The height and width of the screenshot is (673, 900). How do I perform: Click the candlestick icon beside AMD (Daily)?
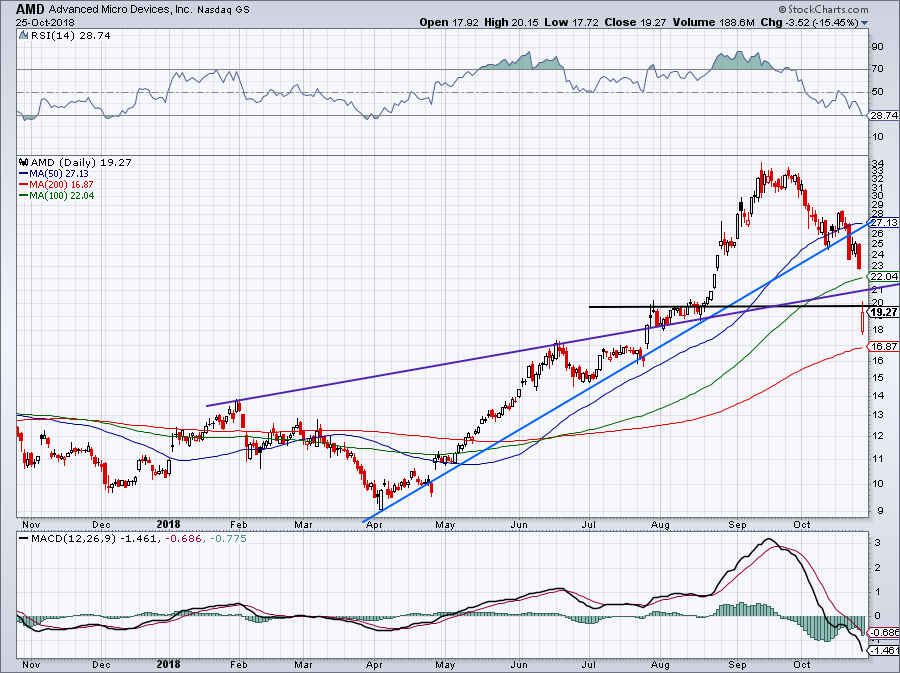23,160
